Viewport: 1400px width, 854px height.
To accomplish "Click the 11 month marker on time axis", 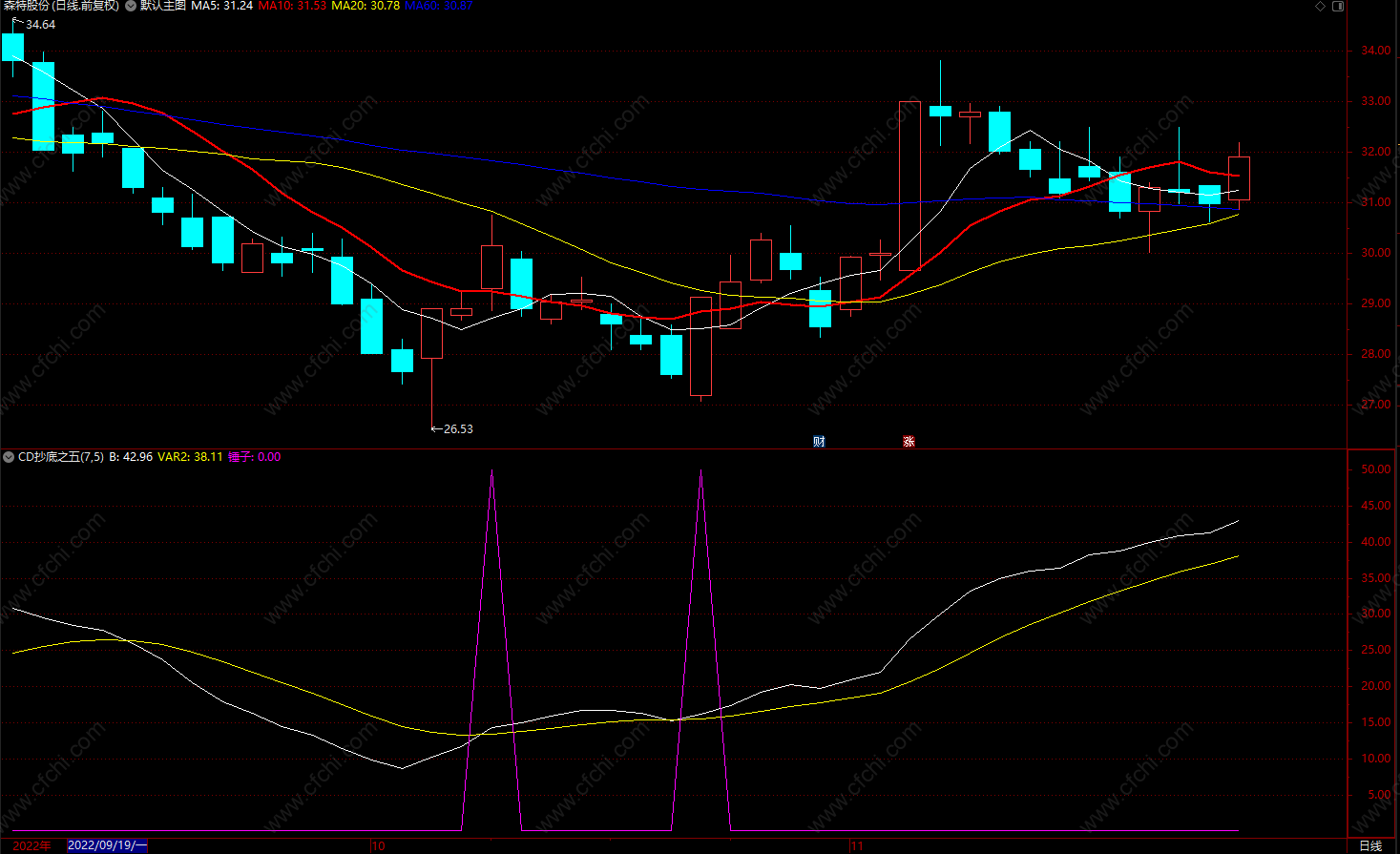I will pyautogui.click(x=857, y=846).
